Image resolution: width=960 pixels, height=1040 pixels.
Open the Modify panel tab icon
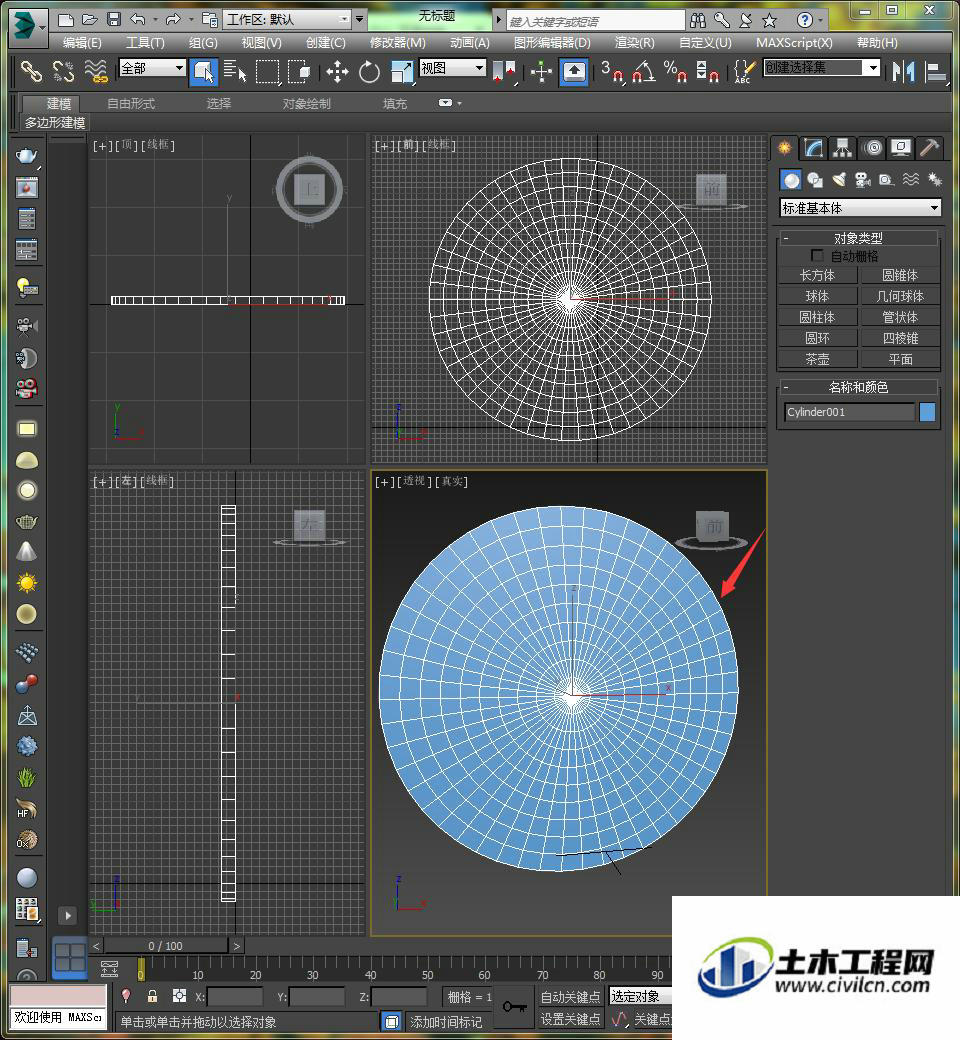tap(813, 148)
